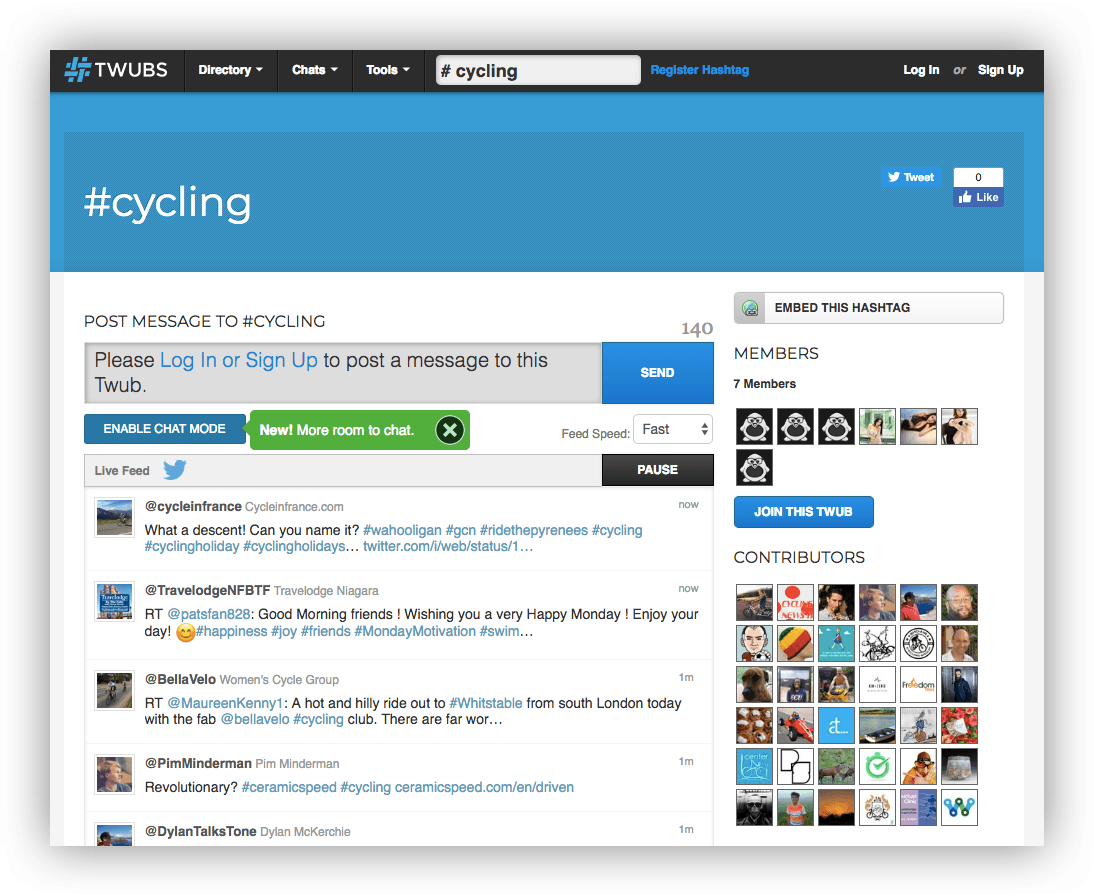Screen dimensions: 1094x896
Task: Click the Register Hashtag link
Action: [x=699, y=70]
